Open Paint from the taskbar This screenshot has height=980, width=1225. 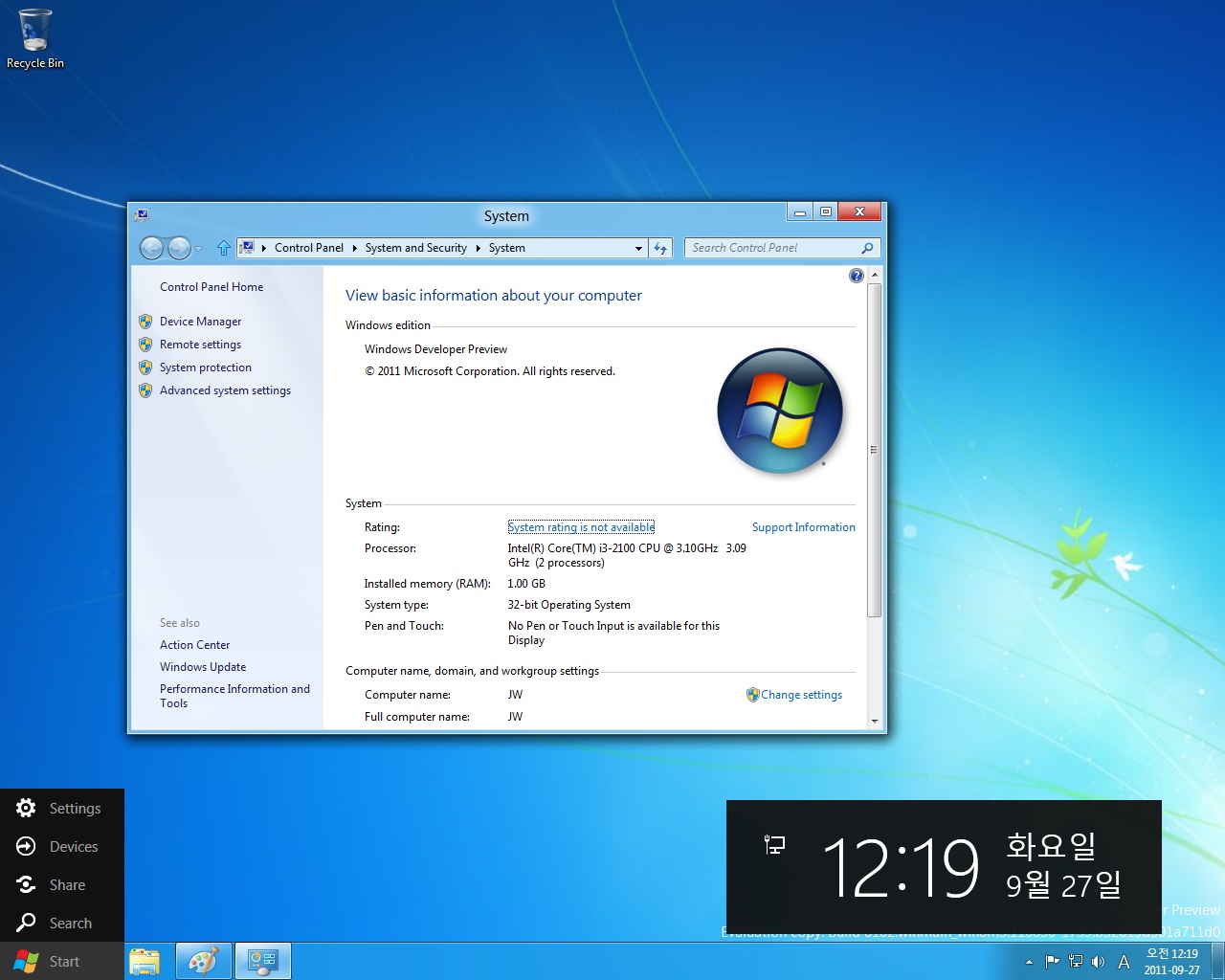click(x=203, y=962)
